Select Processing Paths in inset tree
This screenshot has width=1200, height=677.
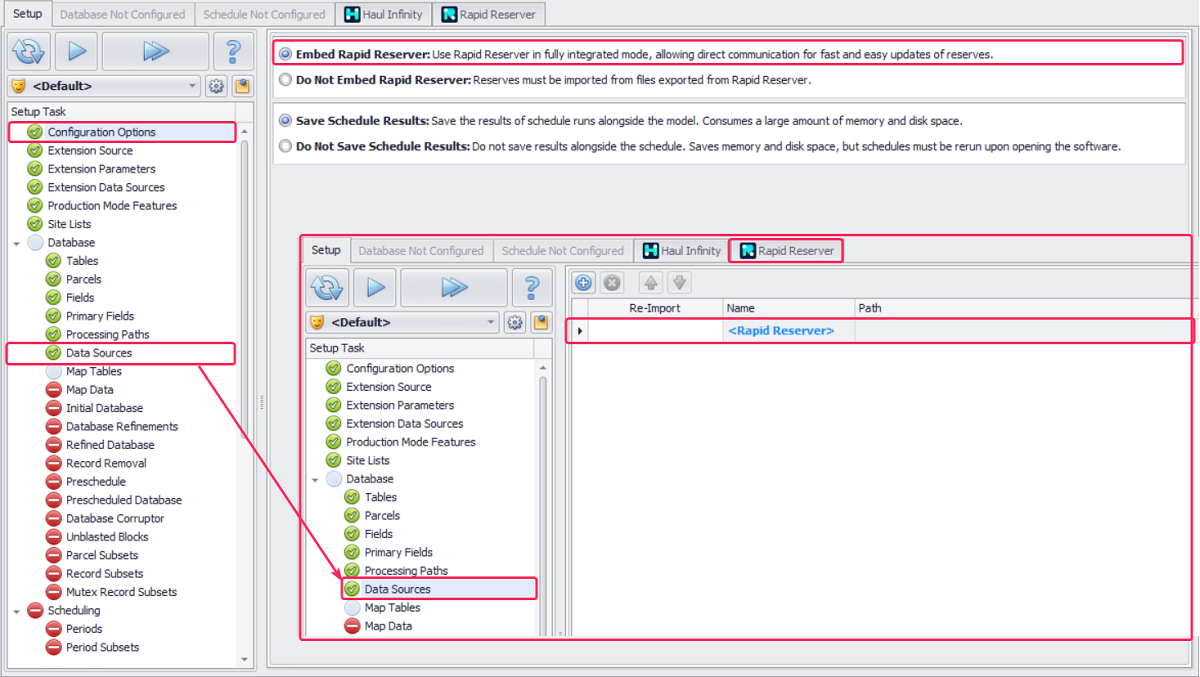pyautogui.click(x=406, y=571)
